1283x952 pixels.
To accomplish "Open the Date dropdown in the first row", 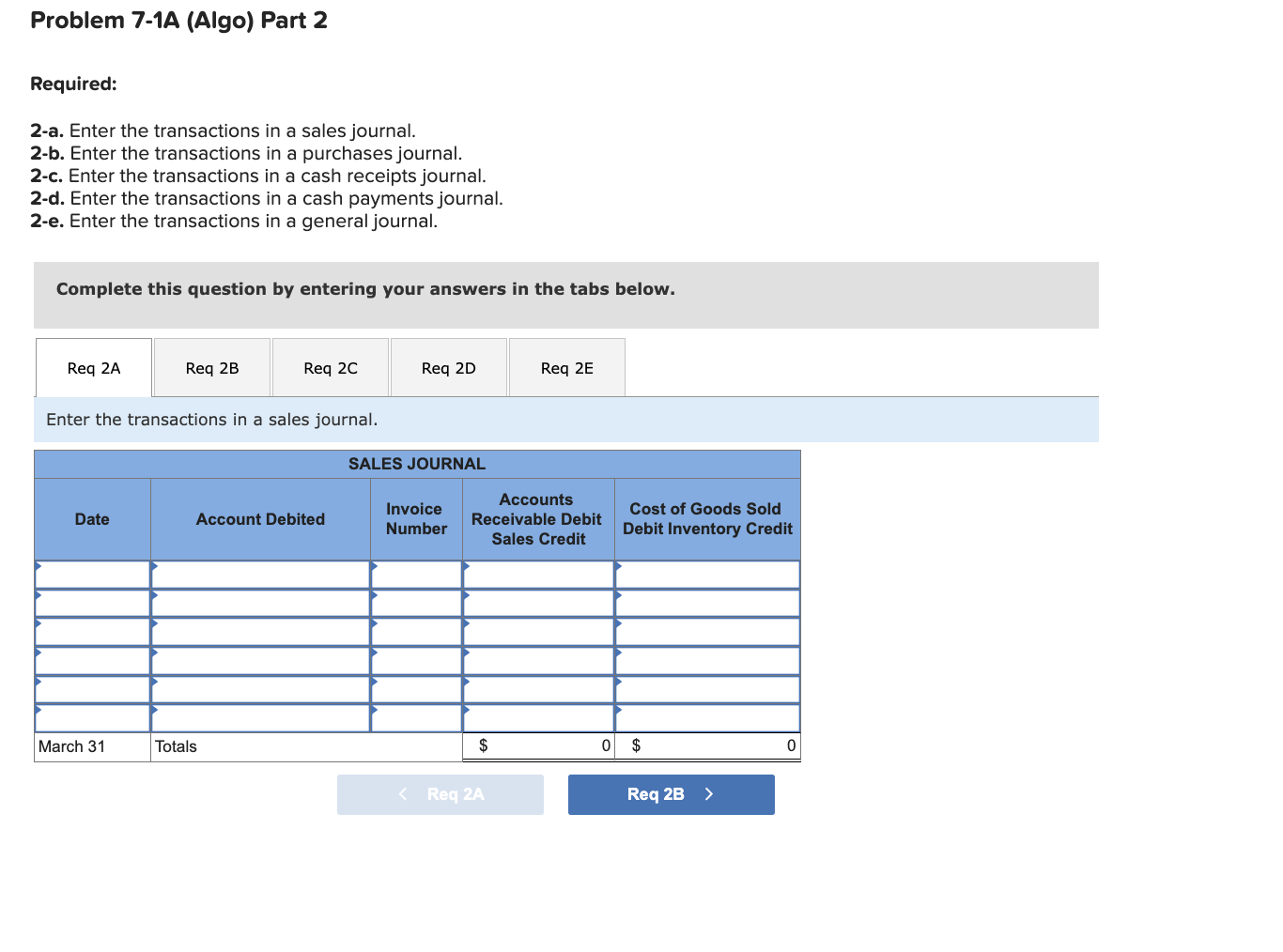I will coord(91,574).
